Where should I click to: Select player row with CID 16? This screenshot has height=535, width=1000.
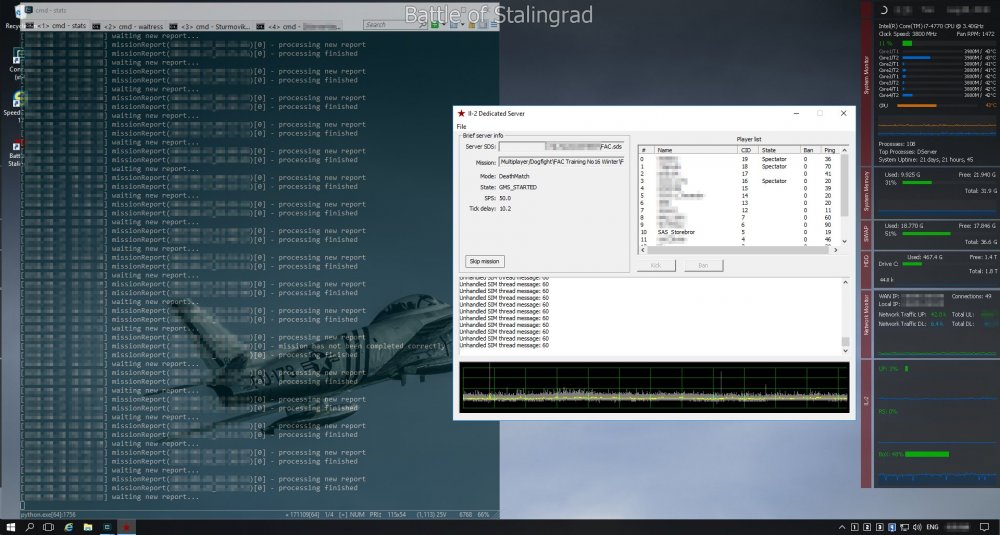pyautogui.click(x=740, y=181)
